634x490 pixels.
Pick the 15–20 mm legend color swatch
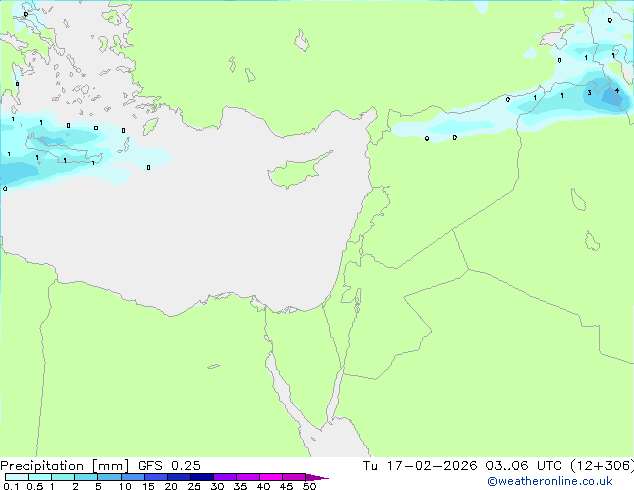coord(155,477)
